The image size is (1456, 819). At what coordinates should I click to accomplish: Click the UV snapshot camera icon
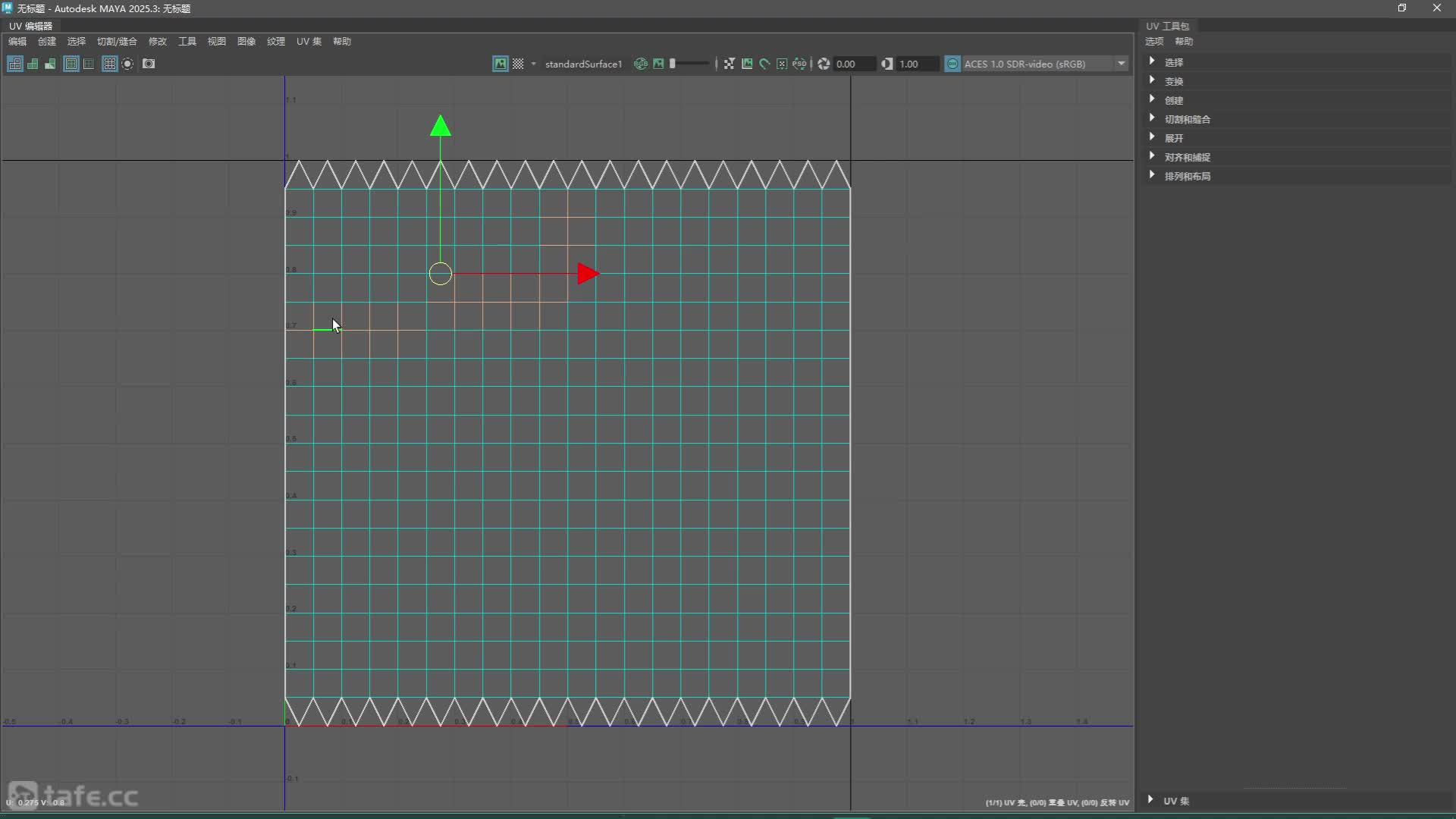(149, 64)
